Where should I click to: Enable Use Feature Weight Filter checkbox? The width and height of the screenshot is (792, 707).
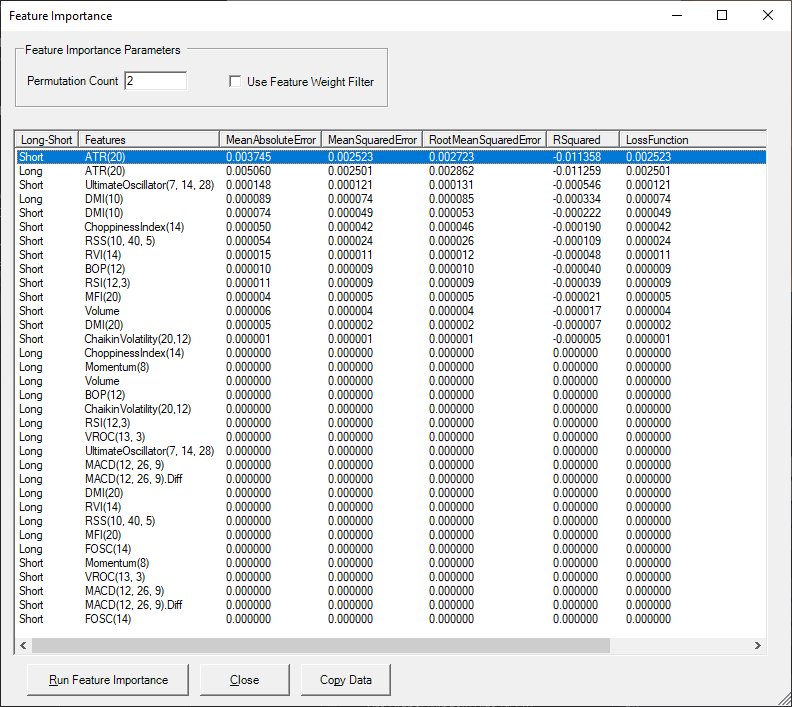click(235, 81)
